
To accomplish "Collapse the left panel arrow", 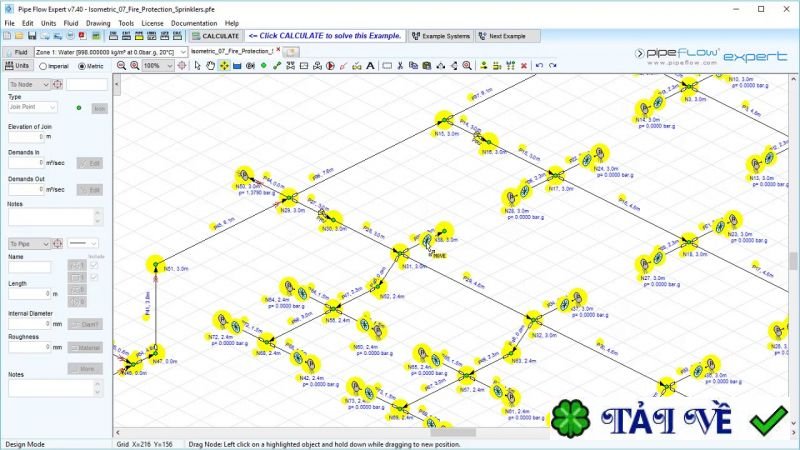I will click(x=117, y=84).
